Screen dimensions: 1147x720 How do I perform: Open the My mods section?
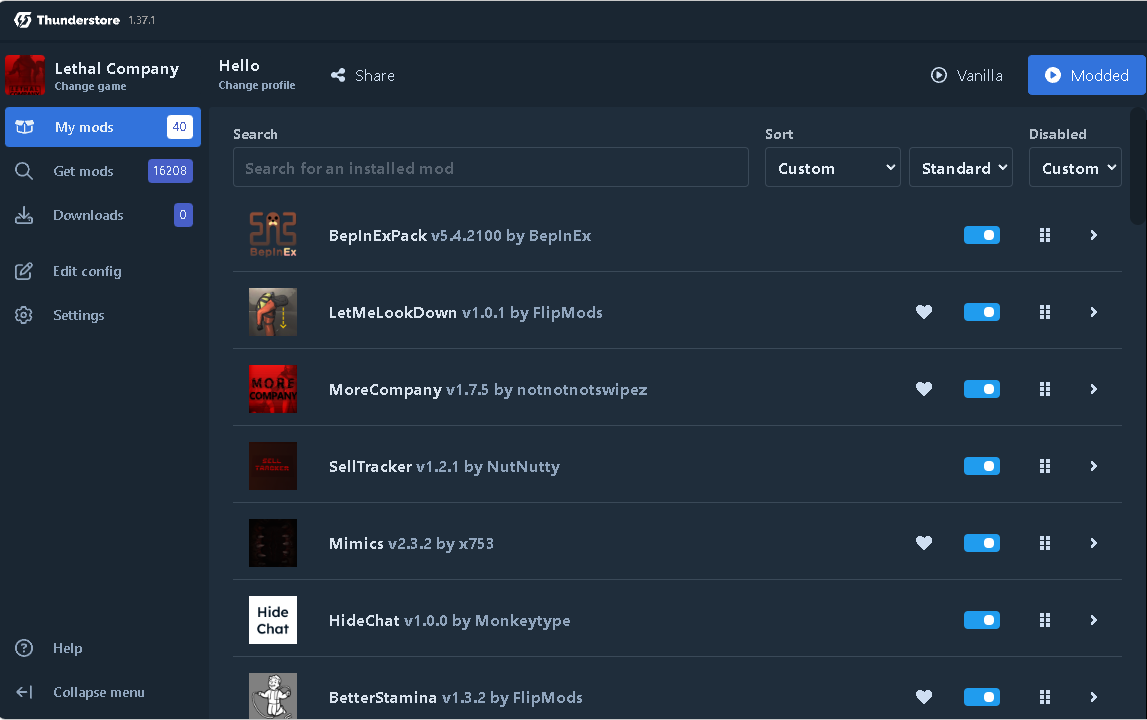point(103,127)
